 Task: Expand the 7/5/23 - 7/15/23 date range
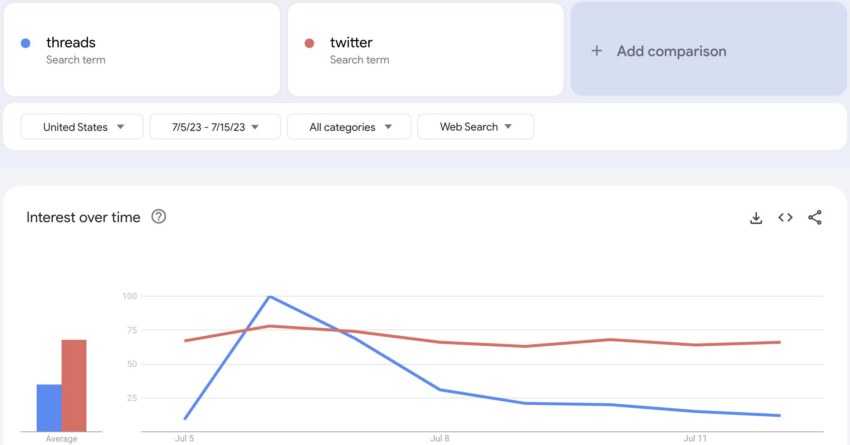coord(214,127)
